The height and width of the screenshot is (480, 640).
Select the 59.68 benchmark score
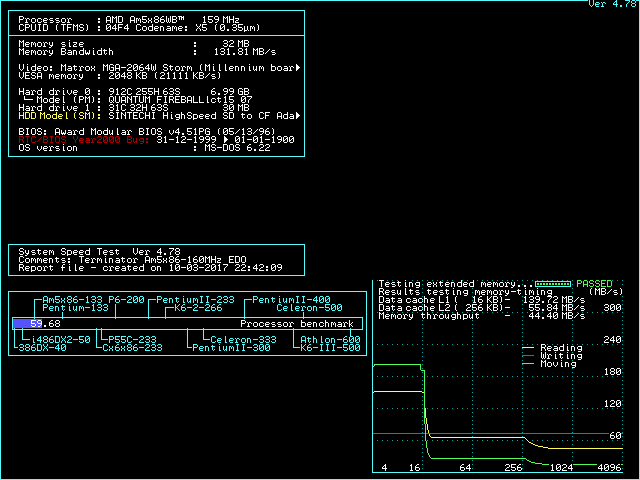pyautogui.click(x=45, y=324)
